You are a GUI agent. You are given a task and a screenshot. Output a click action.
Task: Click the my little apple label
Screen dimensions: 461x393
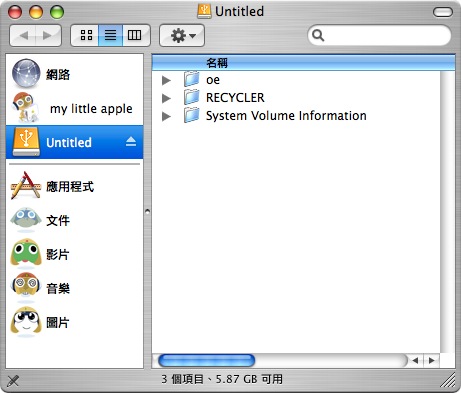(91, 109)
